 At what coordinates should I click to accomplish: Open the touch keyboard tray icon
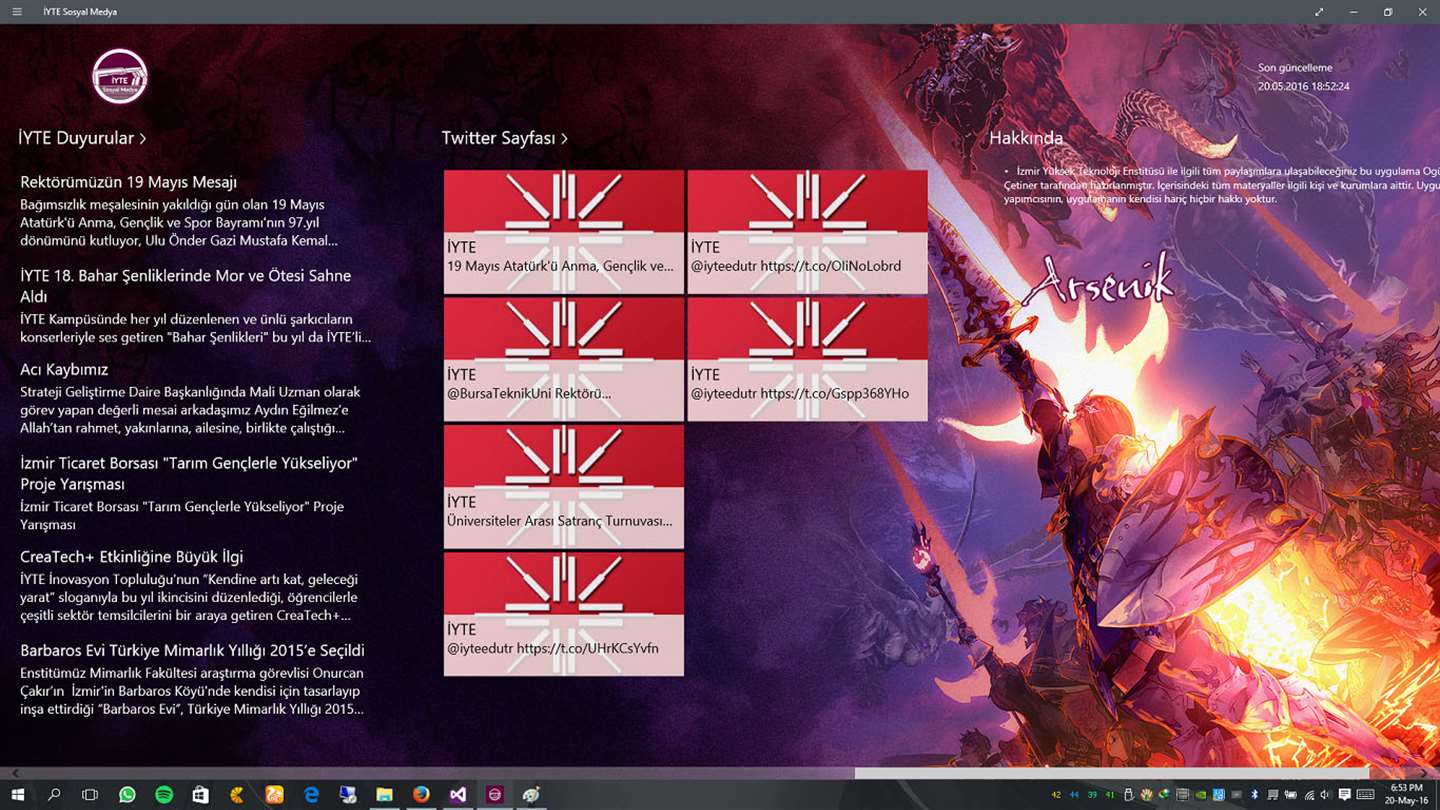click(1365, 794)
